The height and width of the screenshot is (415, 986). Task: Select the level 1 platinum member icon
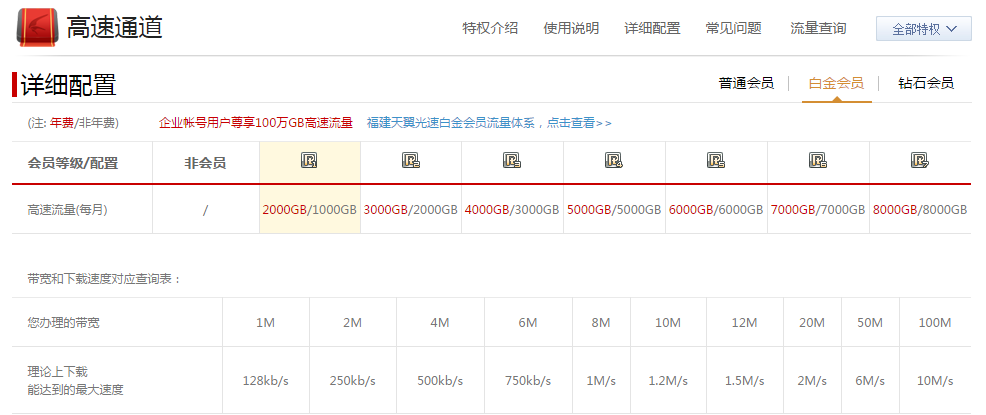click(309, 160)
